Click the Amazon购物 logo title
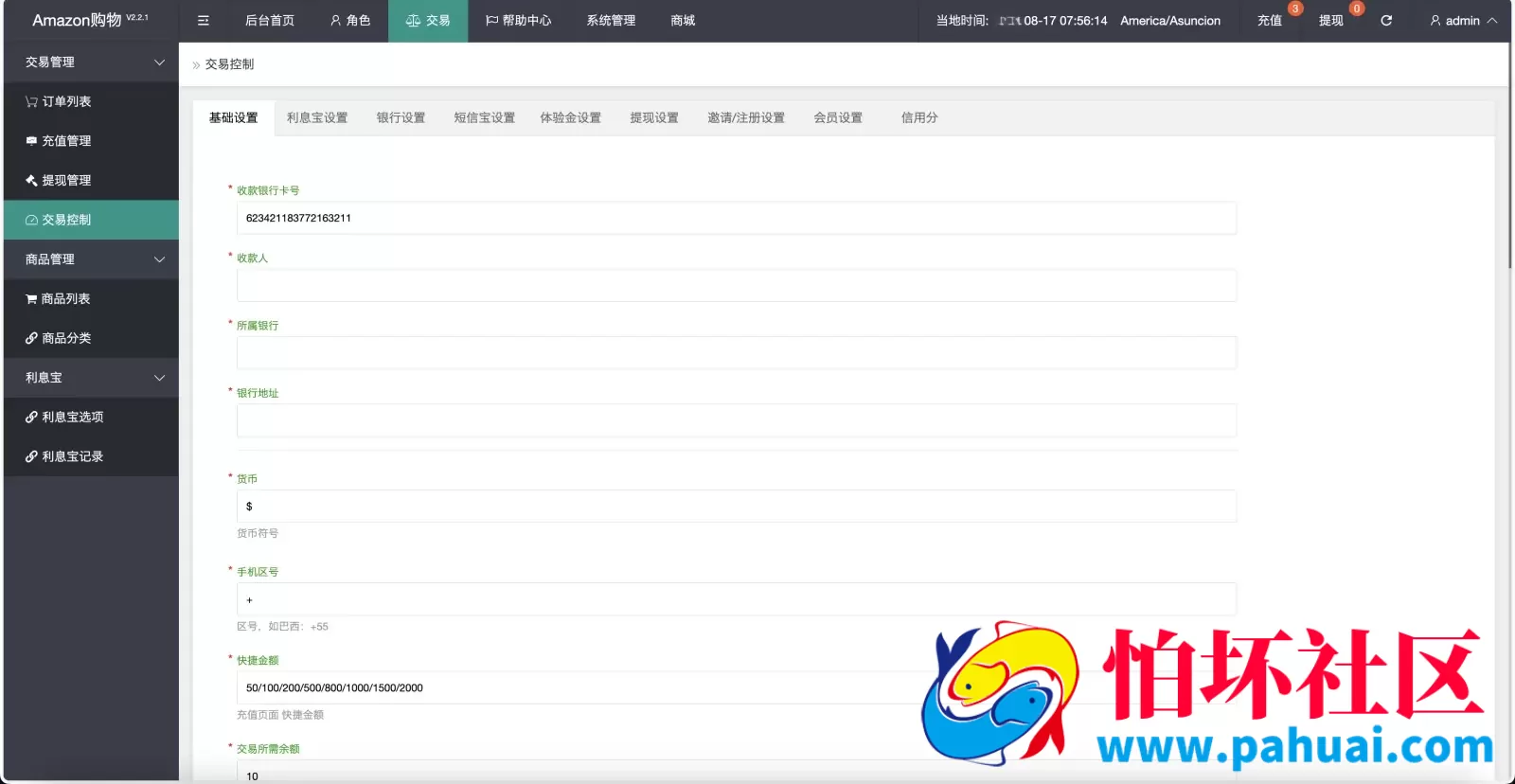 tap(90, 21)
